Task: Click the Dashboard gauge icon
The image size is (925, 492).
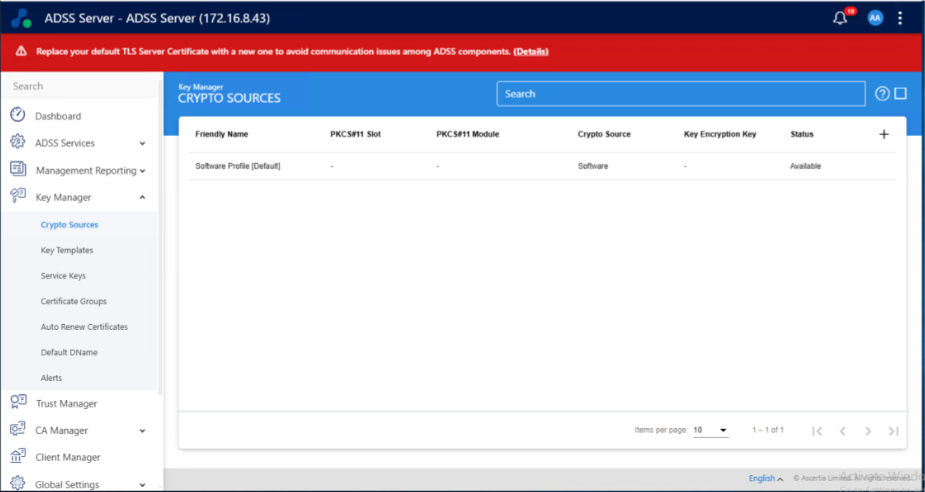Action: click(18, 116)
